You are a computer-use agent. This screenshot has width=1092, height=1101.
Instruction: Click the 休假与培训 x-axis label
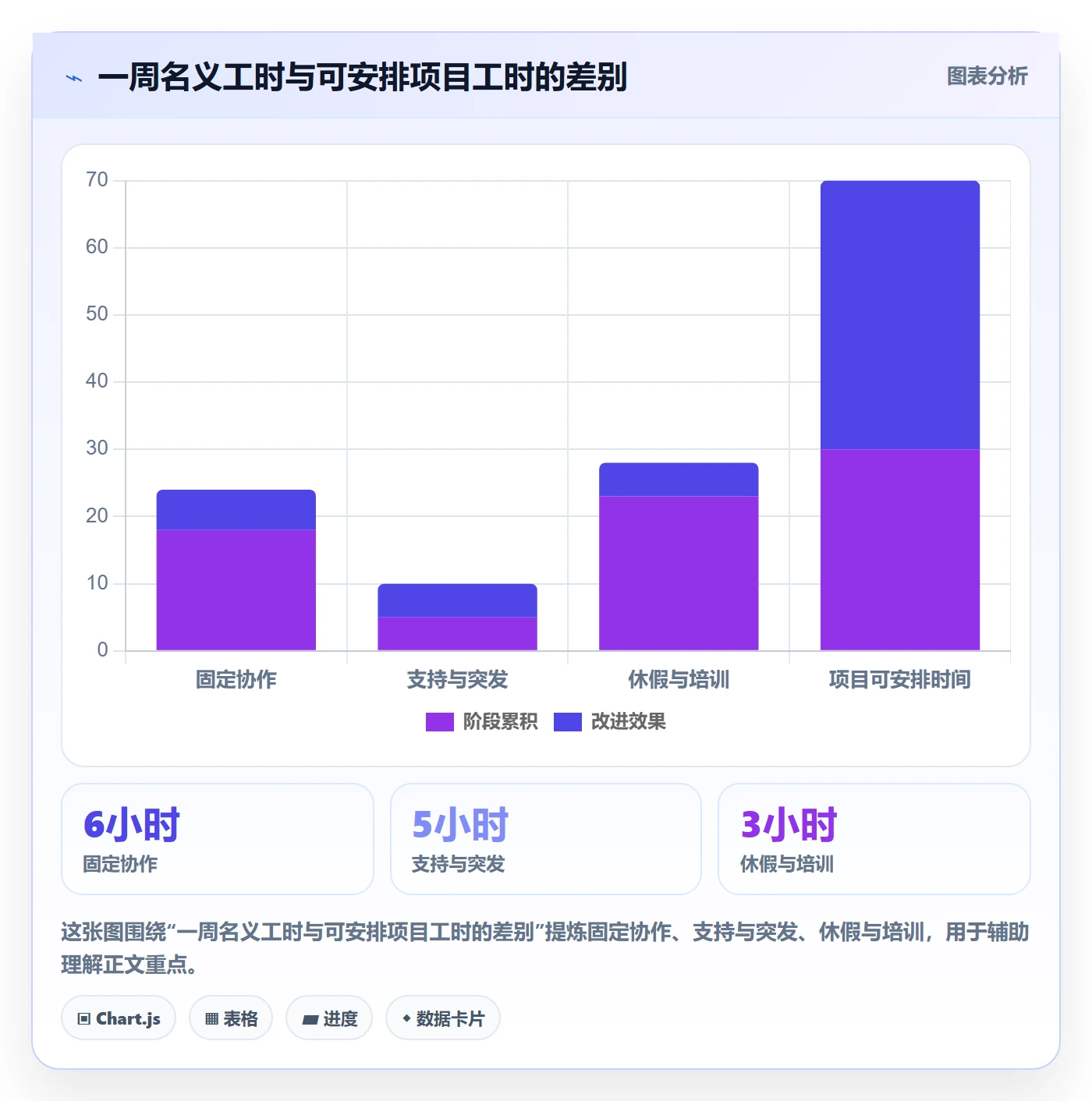[x=679, y=680]
